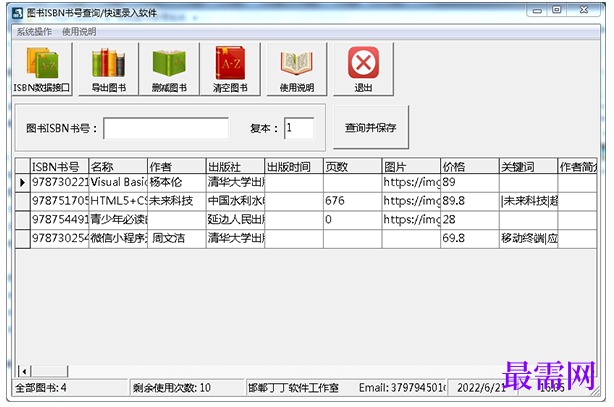Select the row header of HTML5+CSS row
Image resolution: width=614 pixels, height=407 pixels.
coord(23,201)
